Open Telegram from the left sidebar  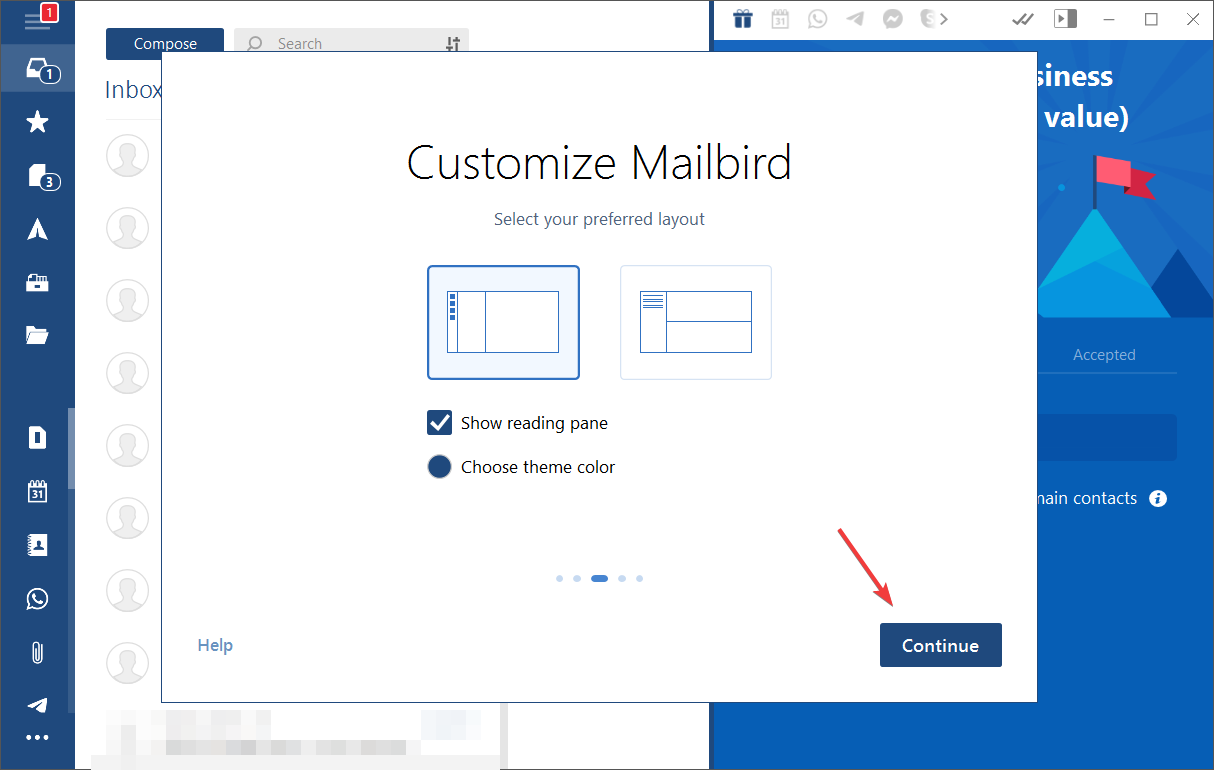pos(37,705)
